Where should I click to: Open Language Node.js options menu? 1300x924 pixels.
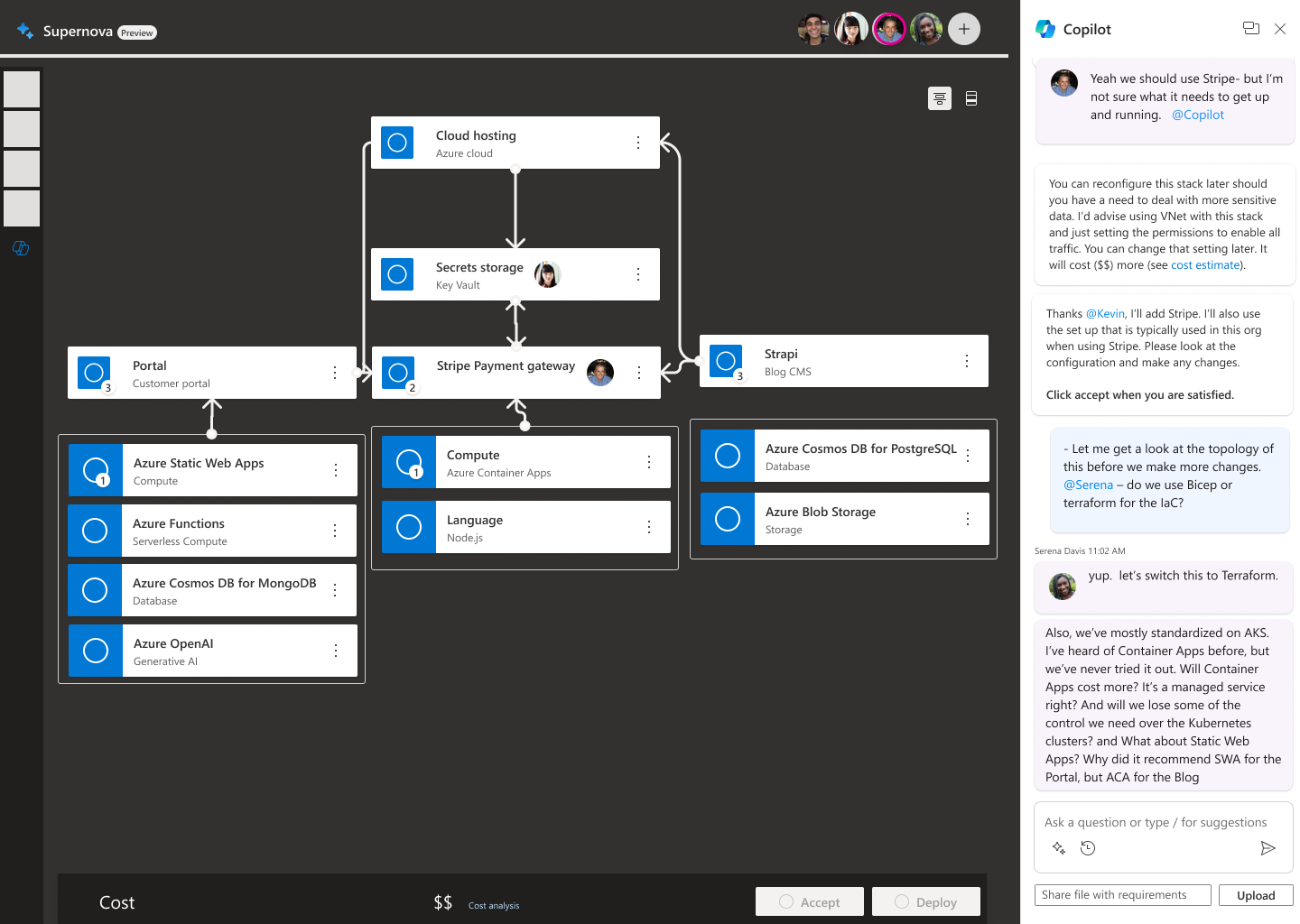pos(649,527)
